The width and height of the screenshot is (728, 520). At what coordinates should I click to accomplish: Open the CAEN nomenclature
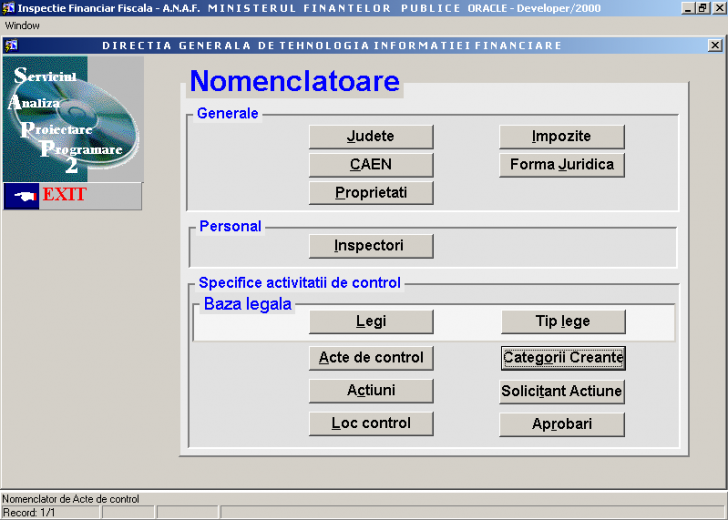tap(370, 165)
